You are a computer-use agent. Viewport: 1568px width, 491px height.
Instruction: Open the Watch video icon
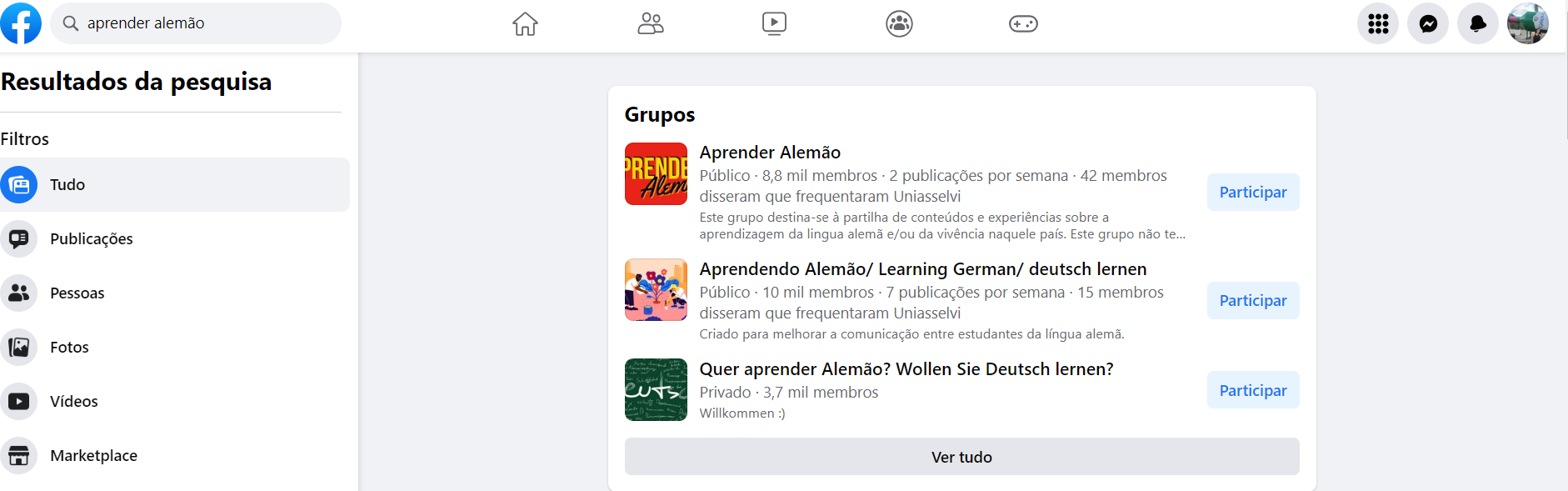774,23
